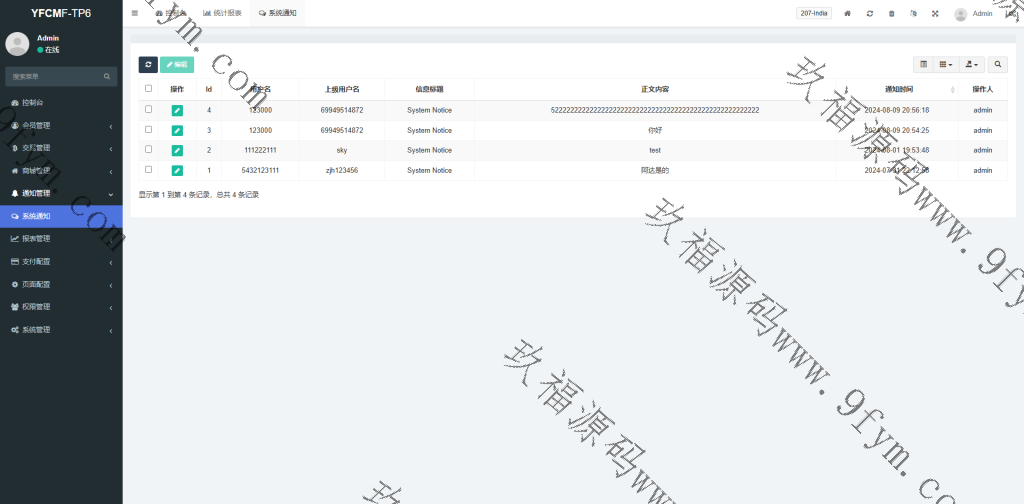Collapse sidebar using the hamburger icon
The image size is (1024, 504).
click(135, 13)
